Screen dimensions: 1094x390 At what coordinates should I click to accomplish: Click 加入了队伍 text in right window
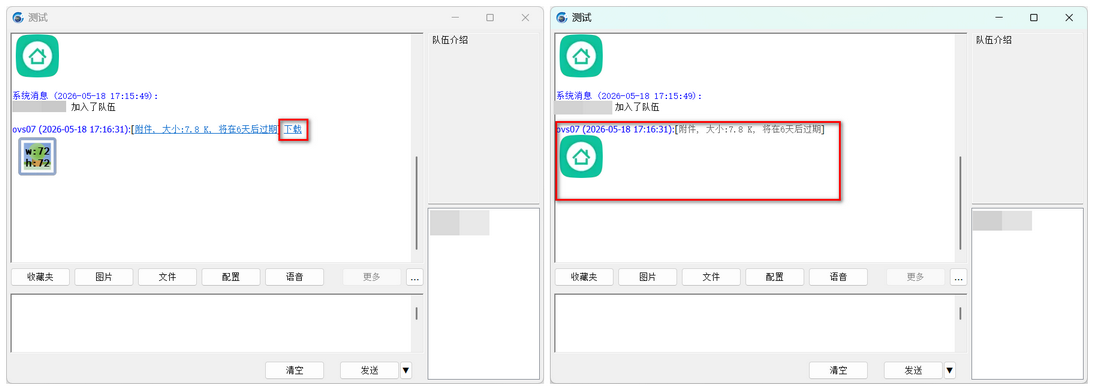(x=637, y=107)
